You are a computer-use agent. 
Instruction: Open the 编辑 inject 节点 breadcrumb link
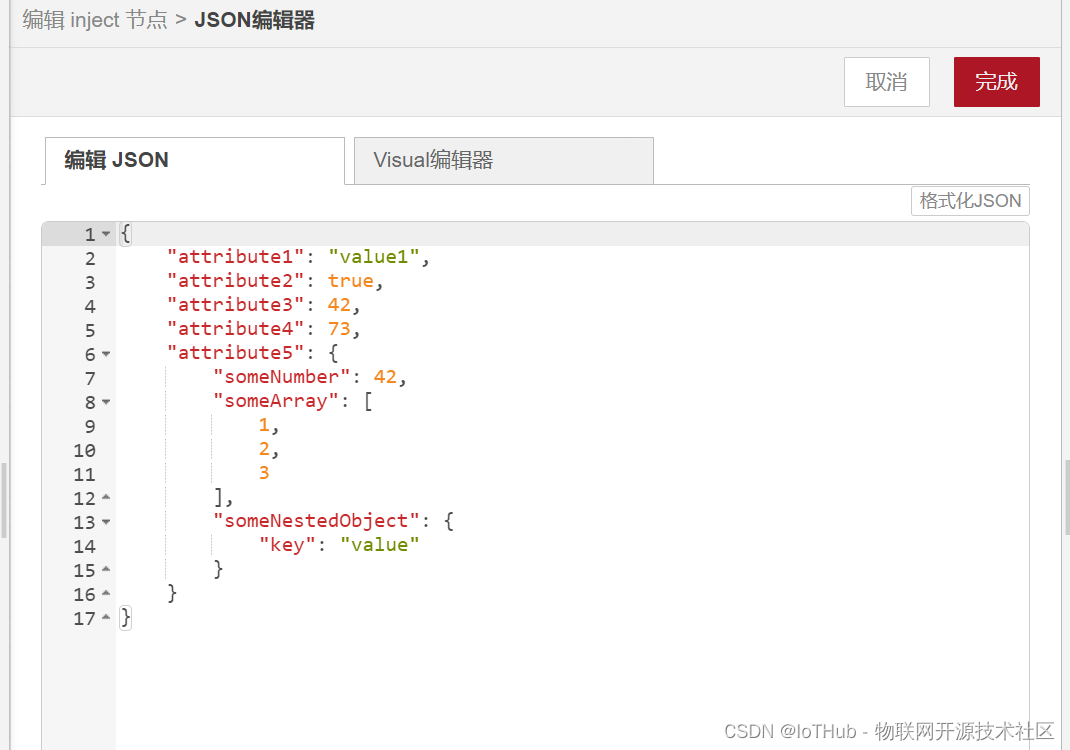coord(95,20)
